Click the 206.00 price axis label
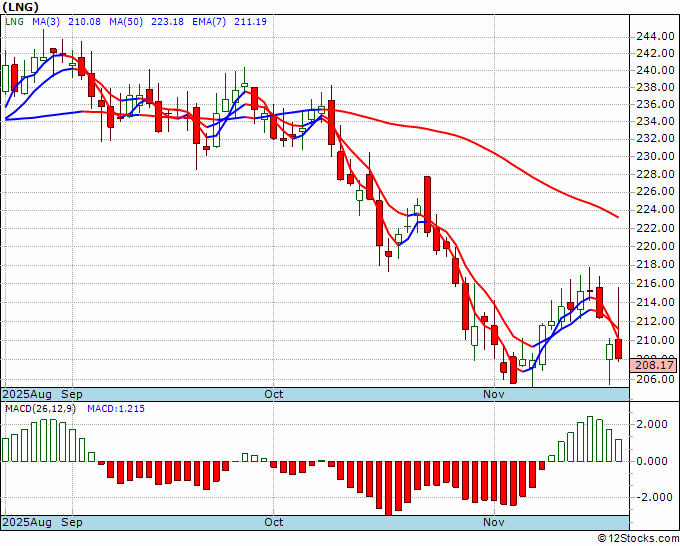This screenshot has height=546, width=680. pos(655,379)
